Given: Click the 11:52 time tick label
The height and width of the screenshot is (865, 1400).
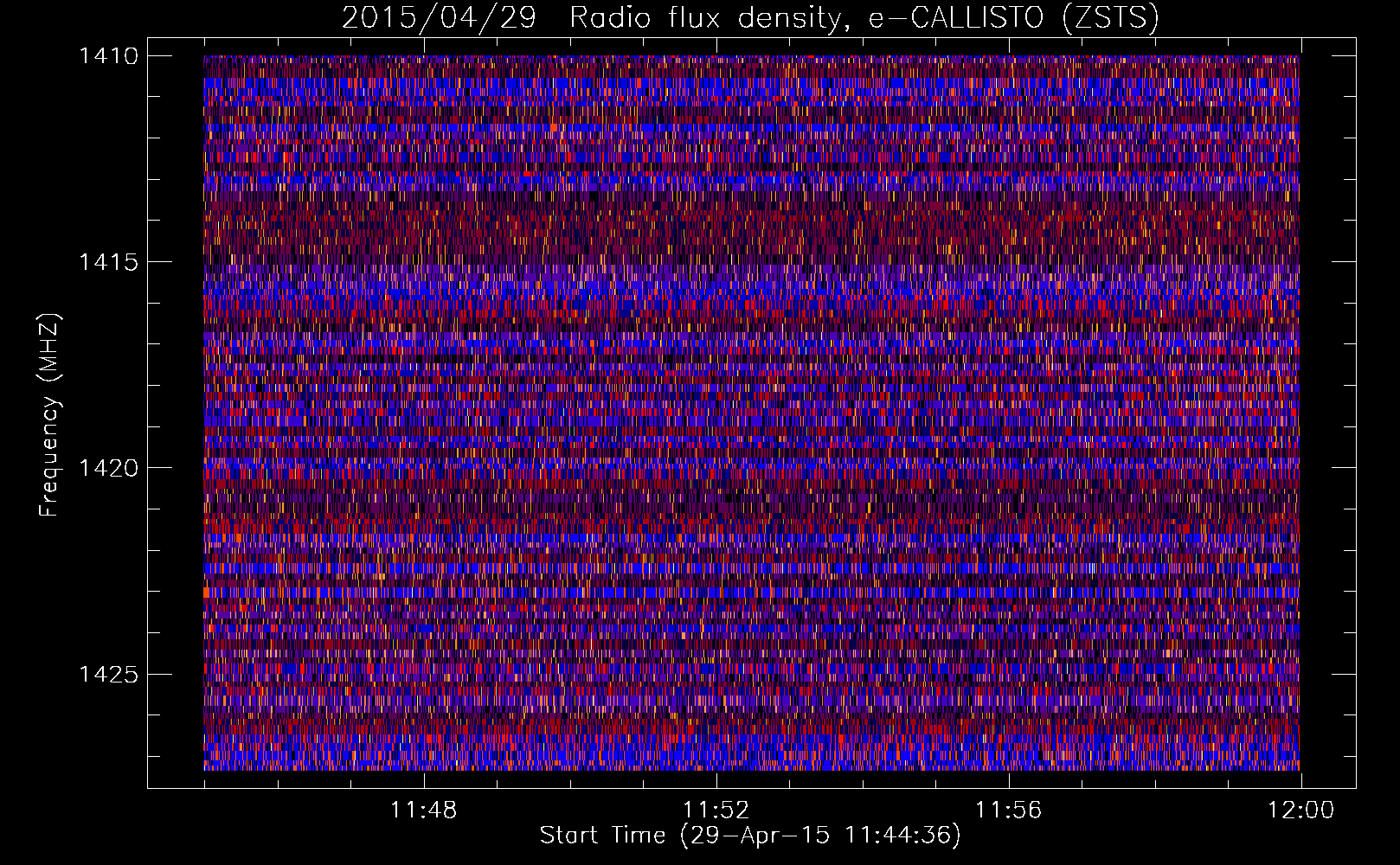Looking at the screenshot, I should (716, 811).
